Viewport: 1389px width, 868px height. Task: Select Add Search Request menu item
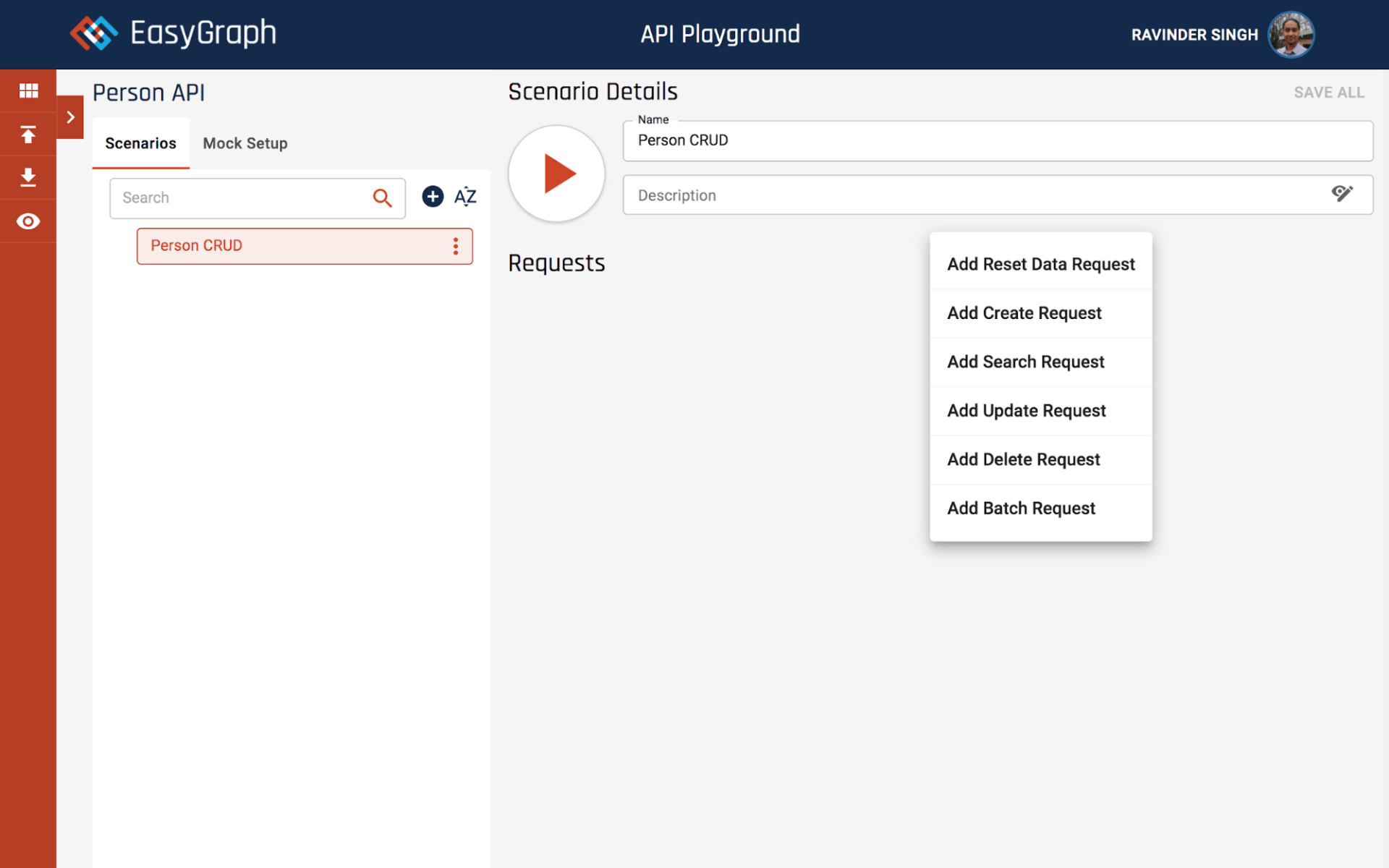(1026, 362)
